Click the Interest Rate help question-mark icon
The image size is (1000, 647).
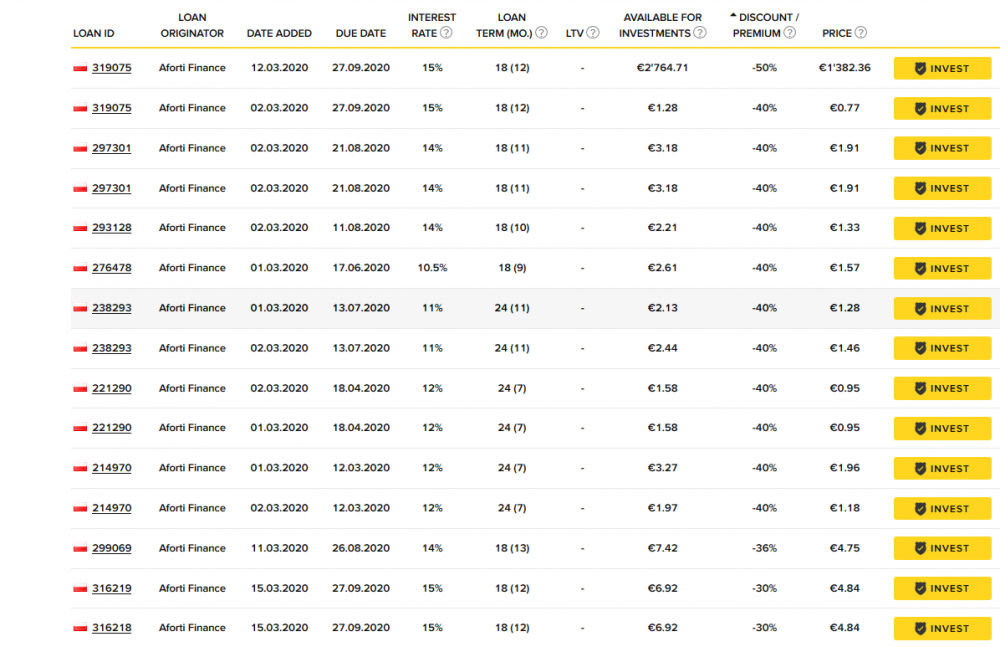pos(446,33)
